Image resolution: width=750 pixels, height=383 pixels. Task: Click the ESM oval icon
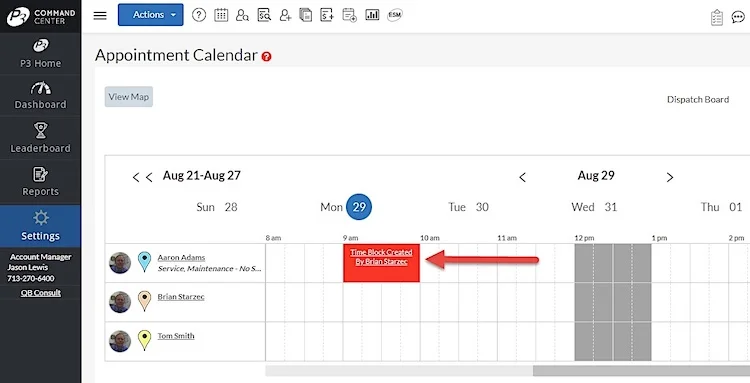click(395, 15)
